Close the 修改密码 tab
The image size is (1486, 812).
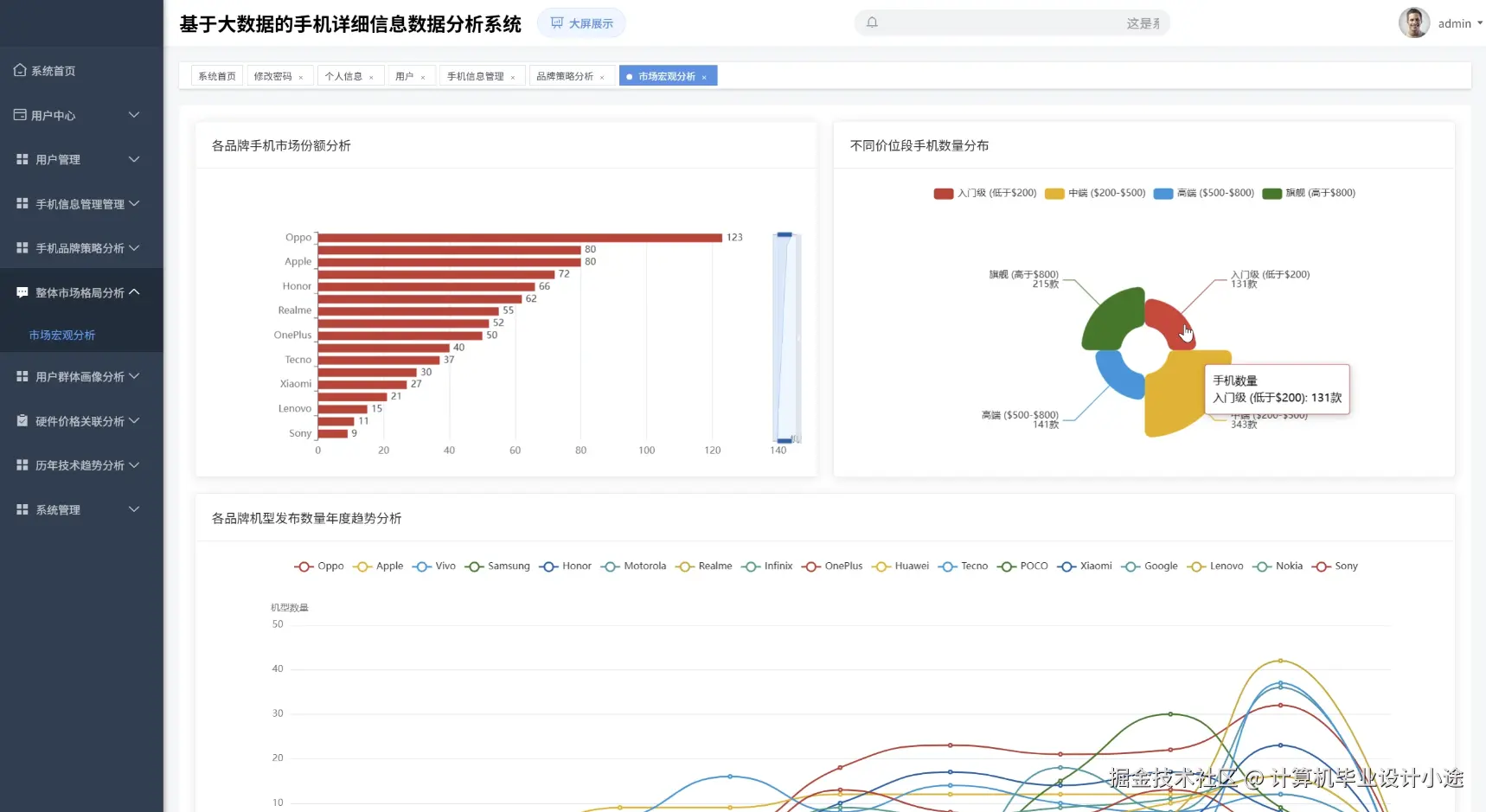pos(301,77)
